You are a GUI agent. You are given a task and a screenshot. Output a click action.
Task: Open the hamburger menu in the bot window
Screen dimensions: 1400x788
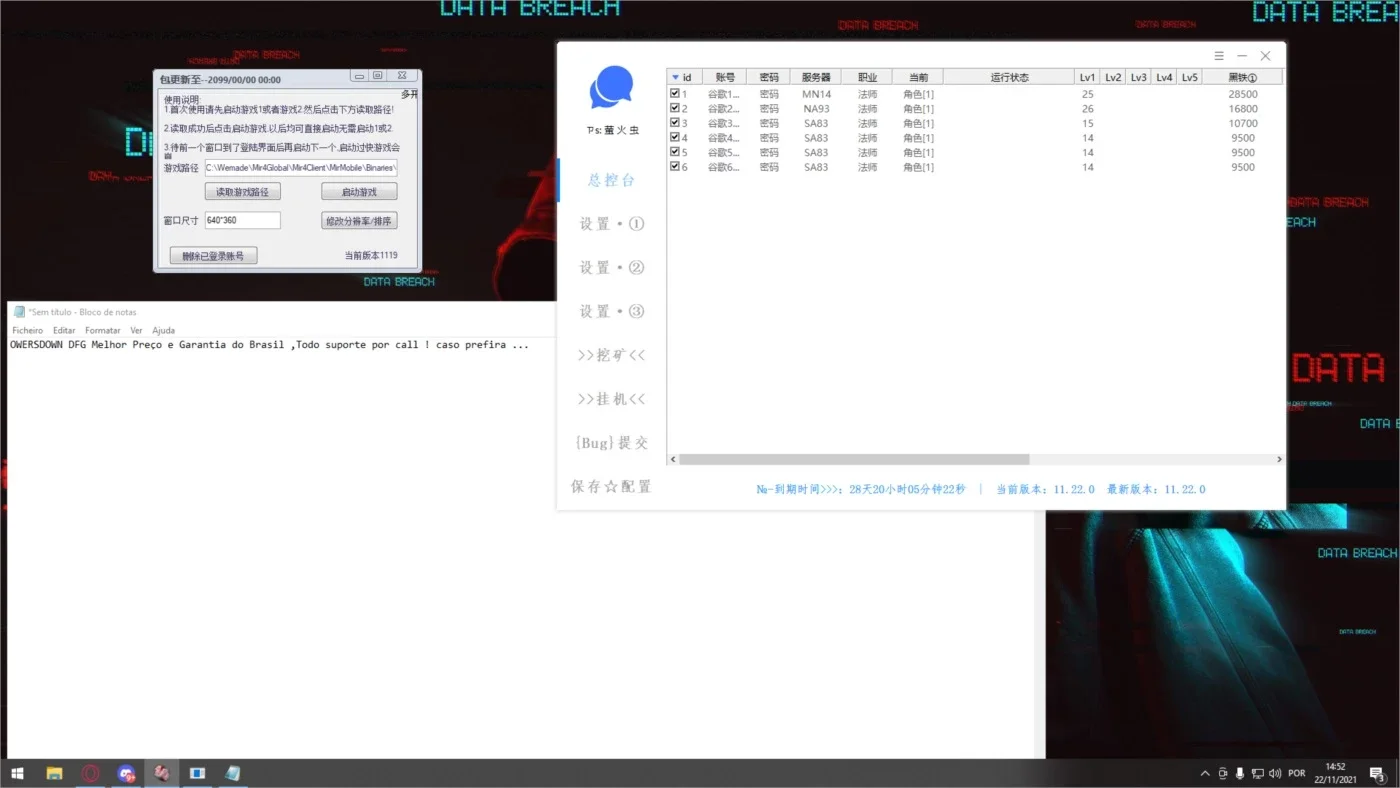[x=1218, y=56]
